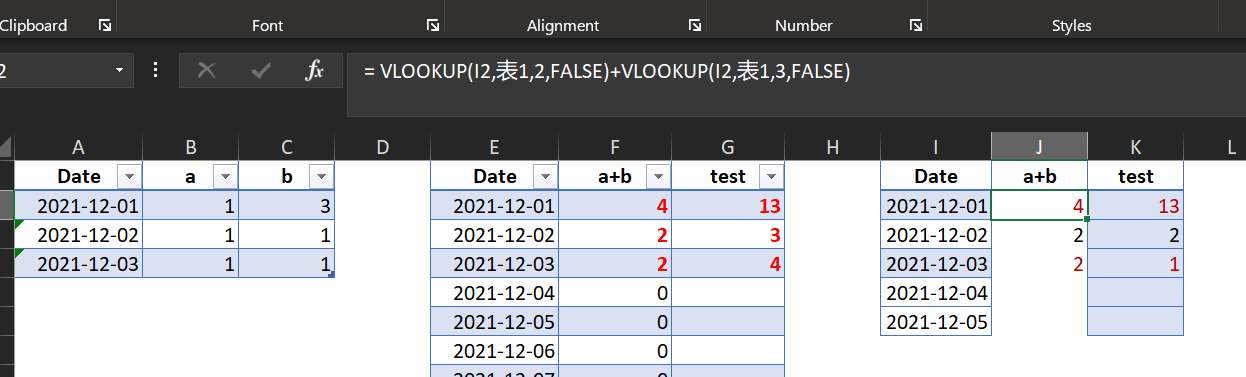Select cell A with date 2021-12-02
This screenshot has width=1246, height=377.
click(79, 235)
